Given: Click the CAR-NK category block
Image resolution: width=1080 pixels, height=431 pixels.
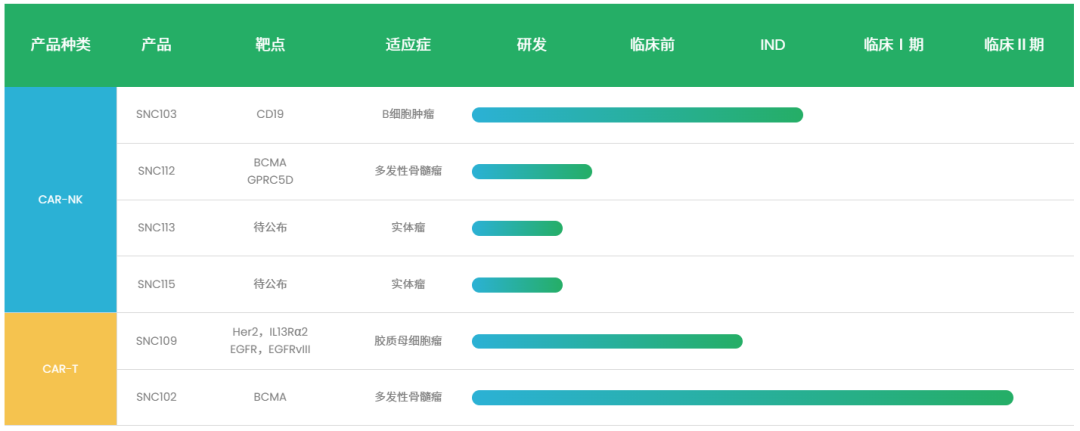Looking at the screenshot, I should 60,200.
